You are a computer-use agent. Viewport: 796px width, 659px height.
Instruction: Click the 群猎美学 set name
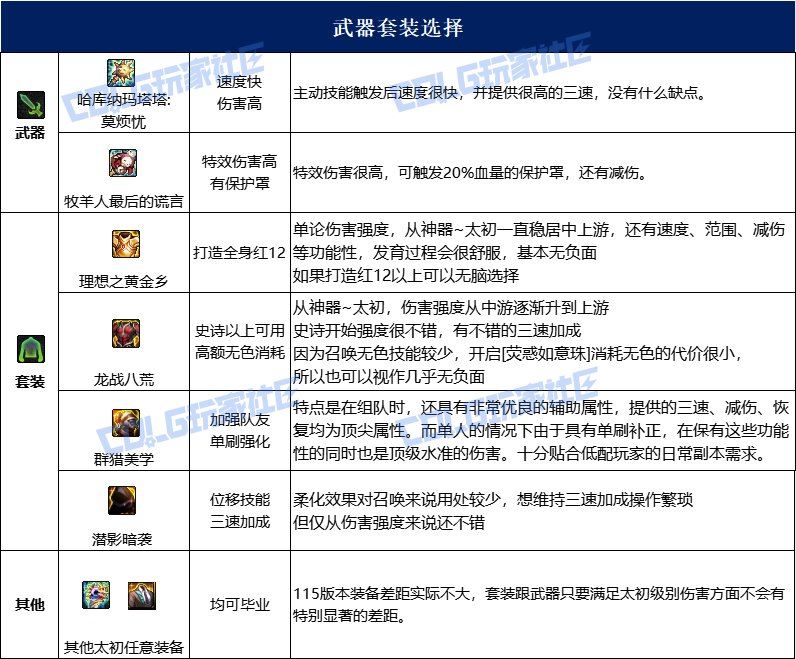point(123,459)
